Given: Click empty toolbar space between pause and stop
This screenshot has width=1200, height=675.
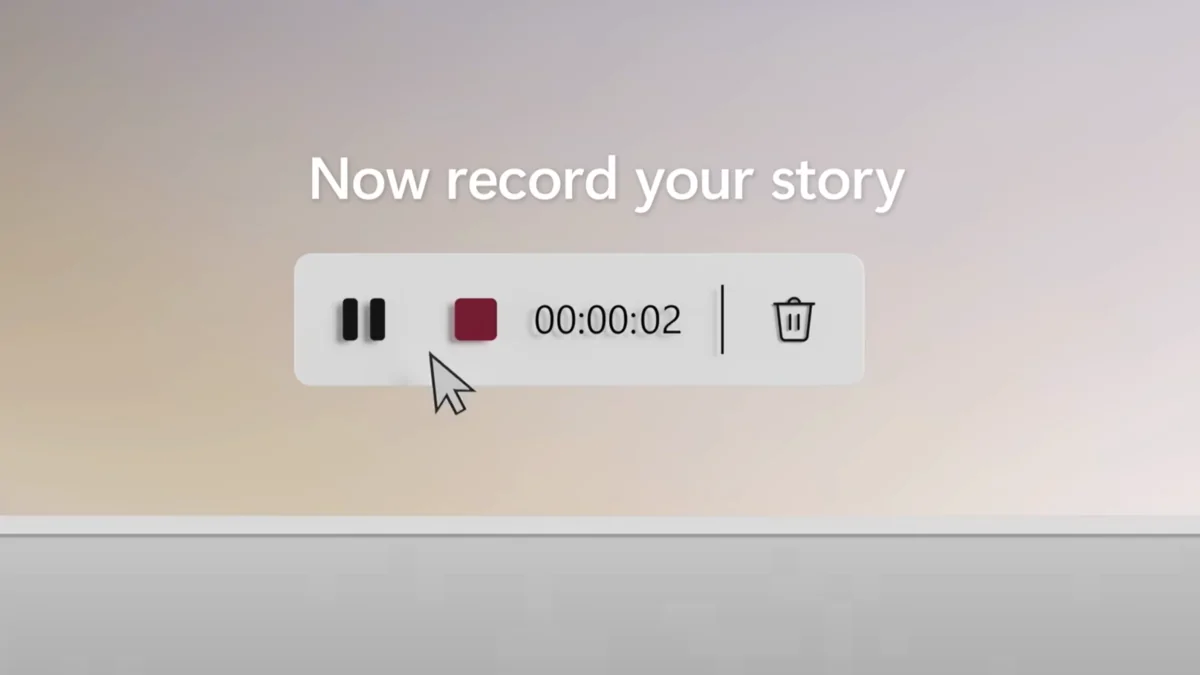Looking at the screenshot, I should pyautogui.click(x=420, y=320).
